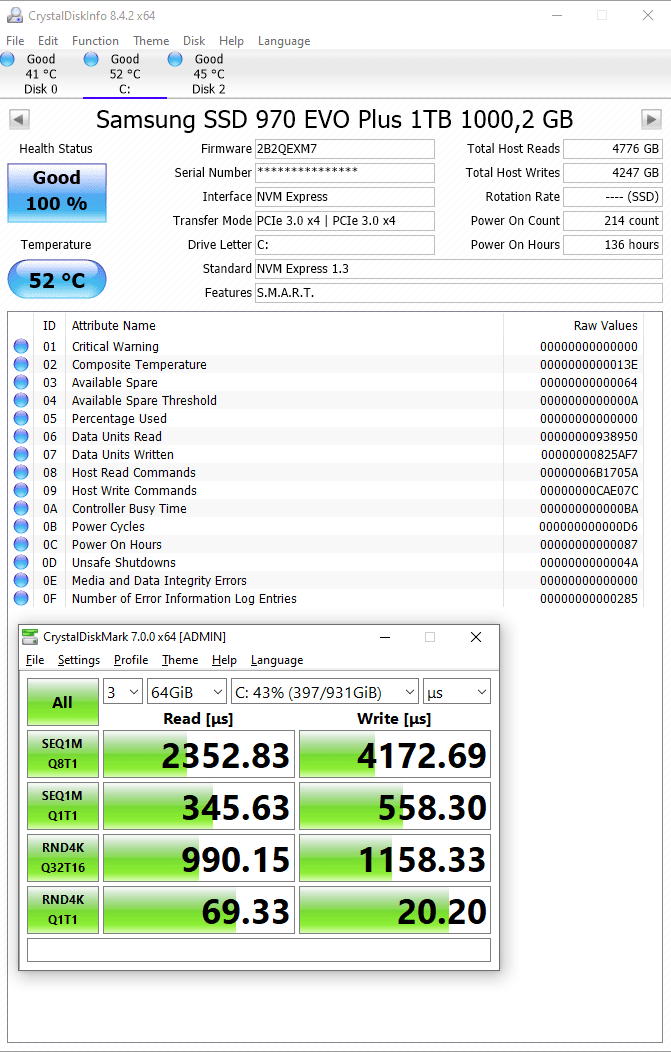Open test count dropdown showing 3
Screen dimensions: 671x1052
pos(123,692)
